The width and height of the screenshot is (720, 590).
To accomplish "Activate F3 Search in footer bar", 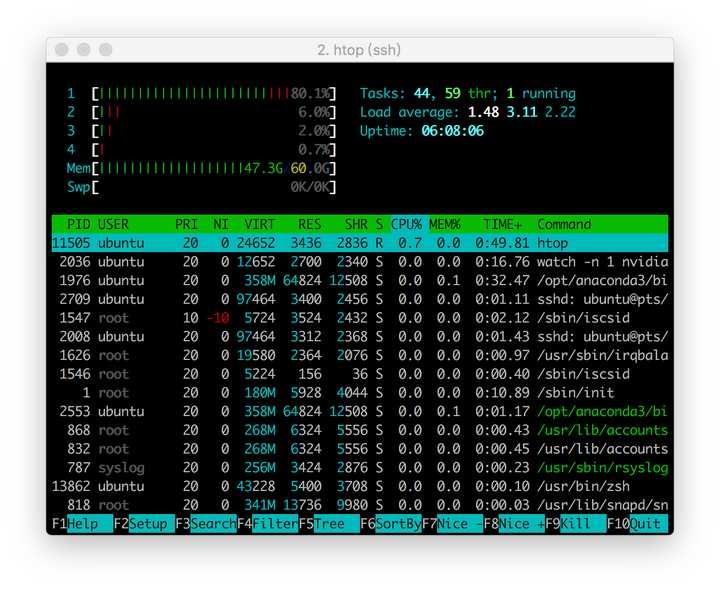I will (206, 523).
